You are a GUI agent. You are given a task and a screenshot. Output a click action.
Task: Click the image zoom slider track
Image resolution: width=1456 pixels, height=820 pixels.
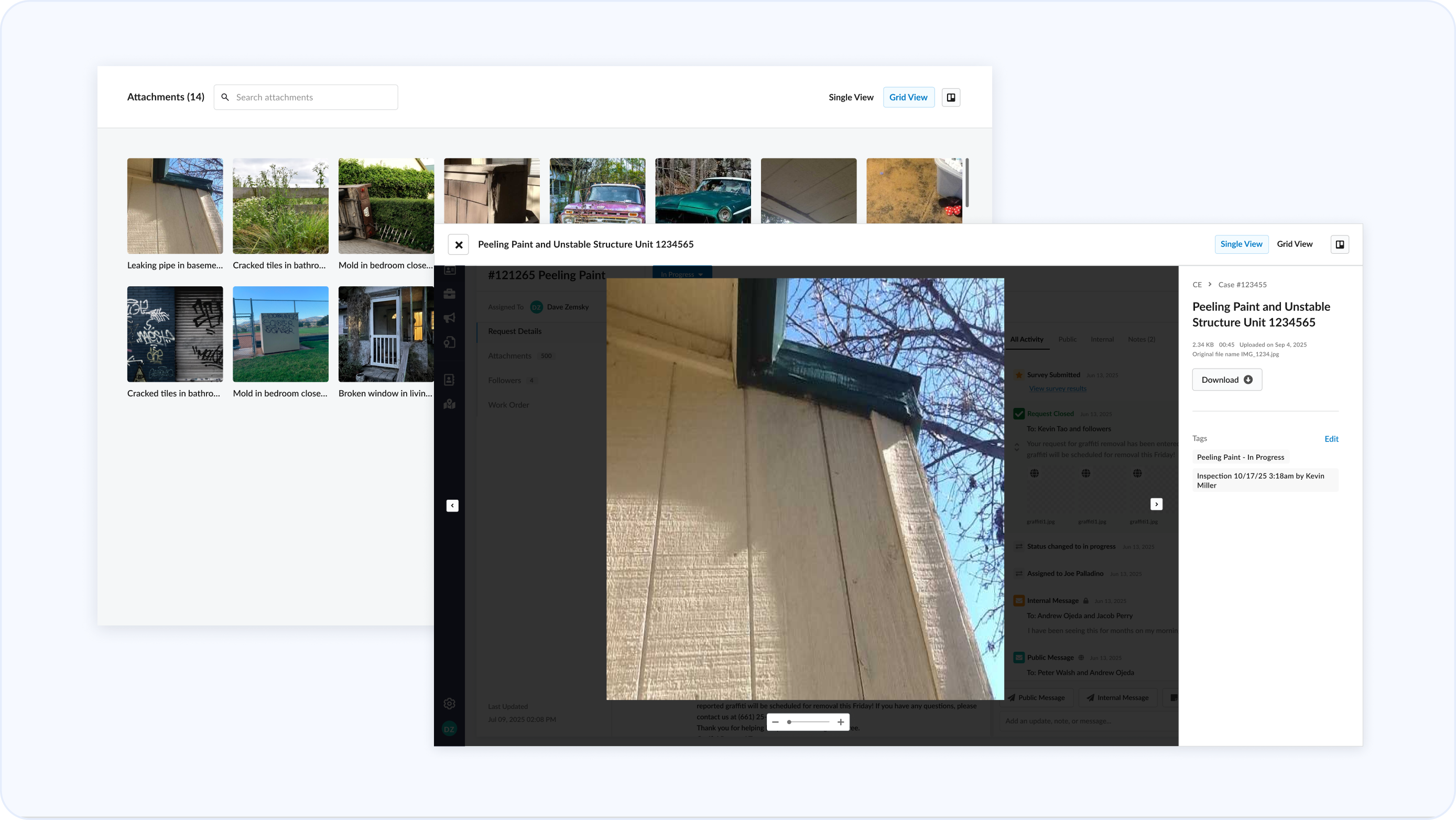coord(809,722)
